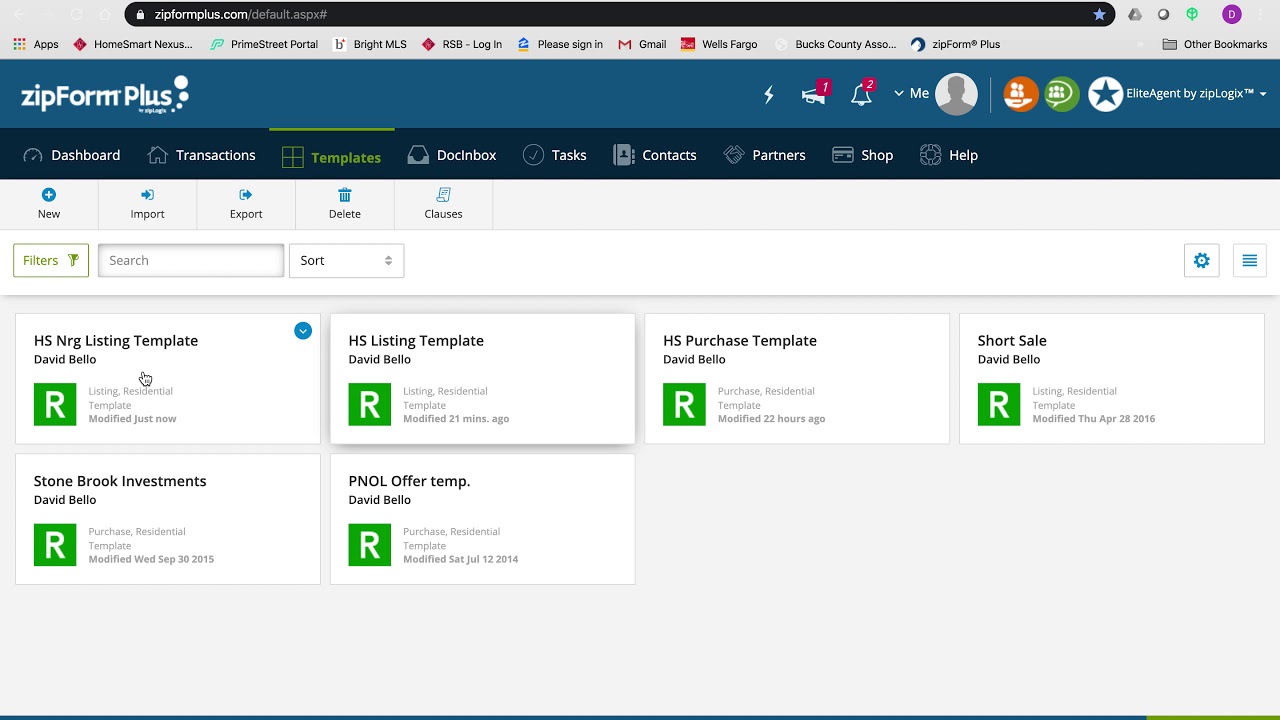Open the settings gear icon
Screen dimensions: 1280x720
[1202, 261]
